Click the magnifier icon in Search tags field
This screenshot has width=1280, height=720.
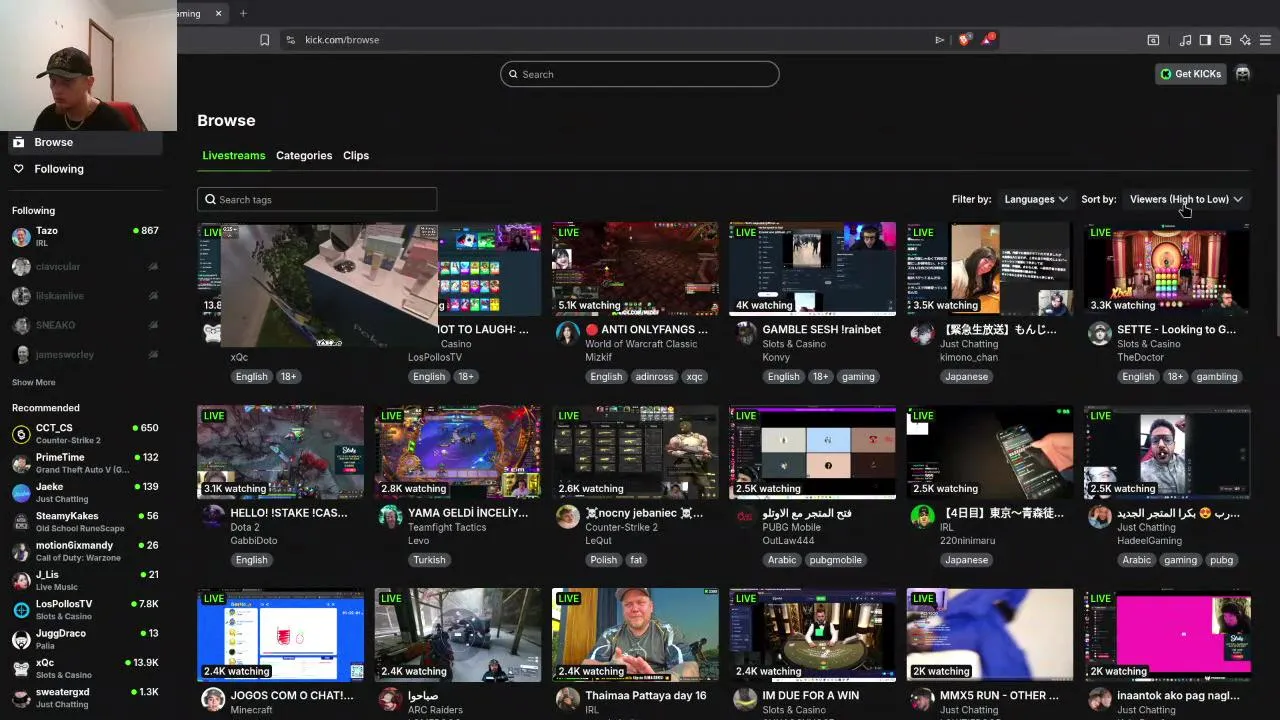210,199
